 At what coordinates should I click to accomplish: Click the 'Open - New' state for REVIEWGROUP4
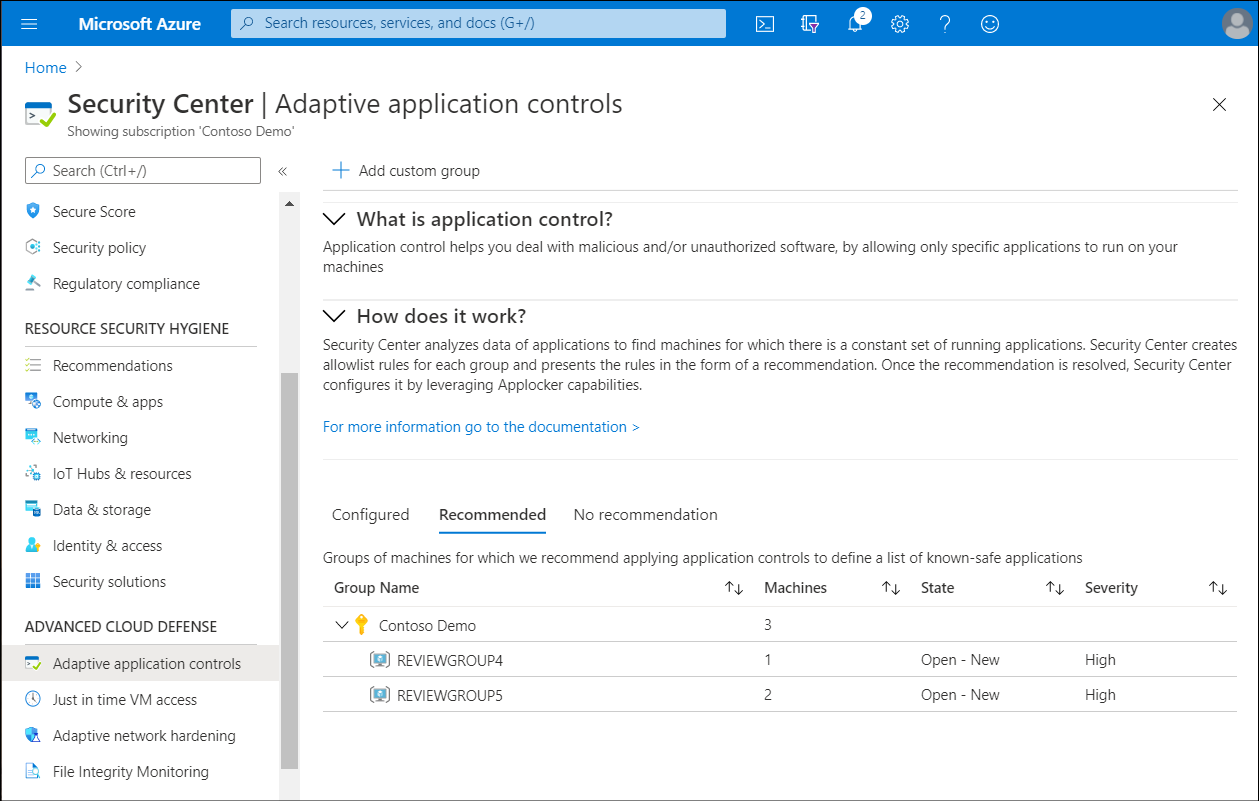pos(960,660)
